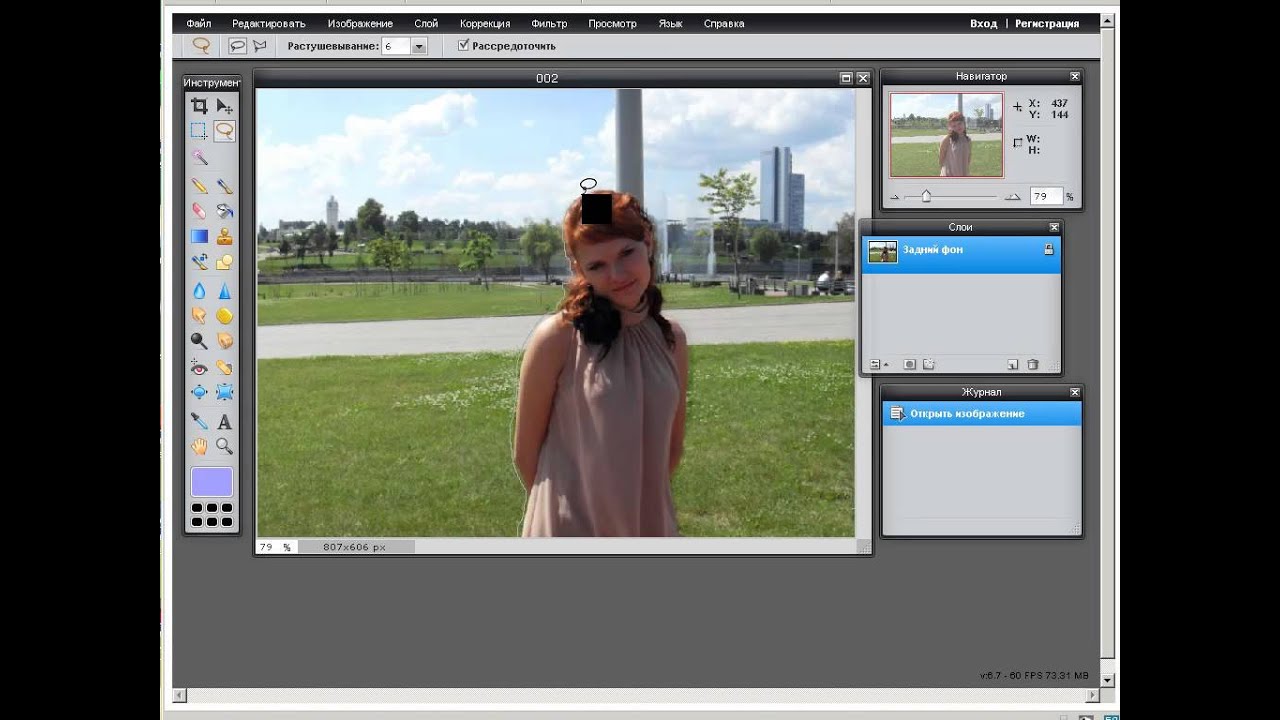Image resolution: width=1280 pixels, height=720 pixels.
Task: Open layer styles in Layers panel
Action: point(928,365)
